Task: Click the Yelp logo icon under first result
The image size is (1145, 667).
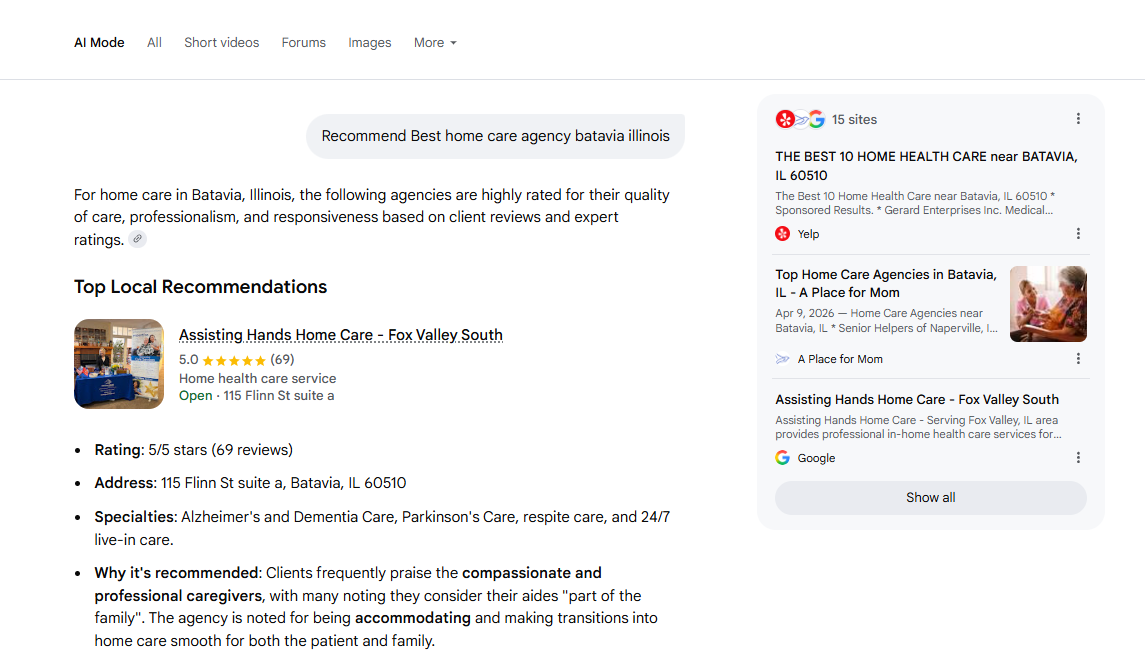Action: (x=782, y=234)
